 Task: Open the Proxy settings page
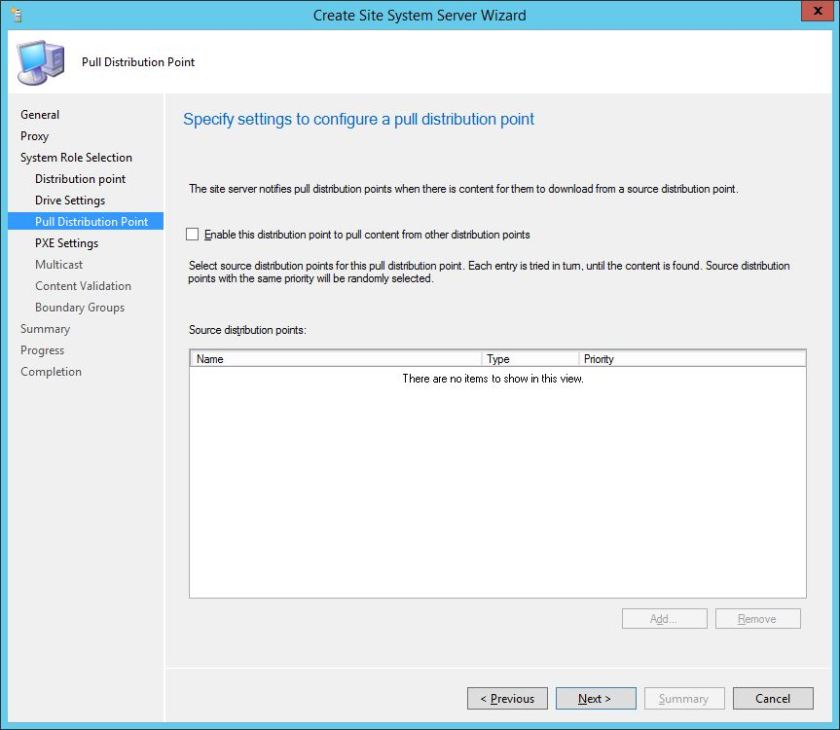point(35,136)
